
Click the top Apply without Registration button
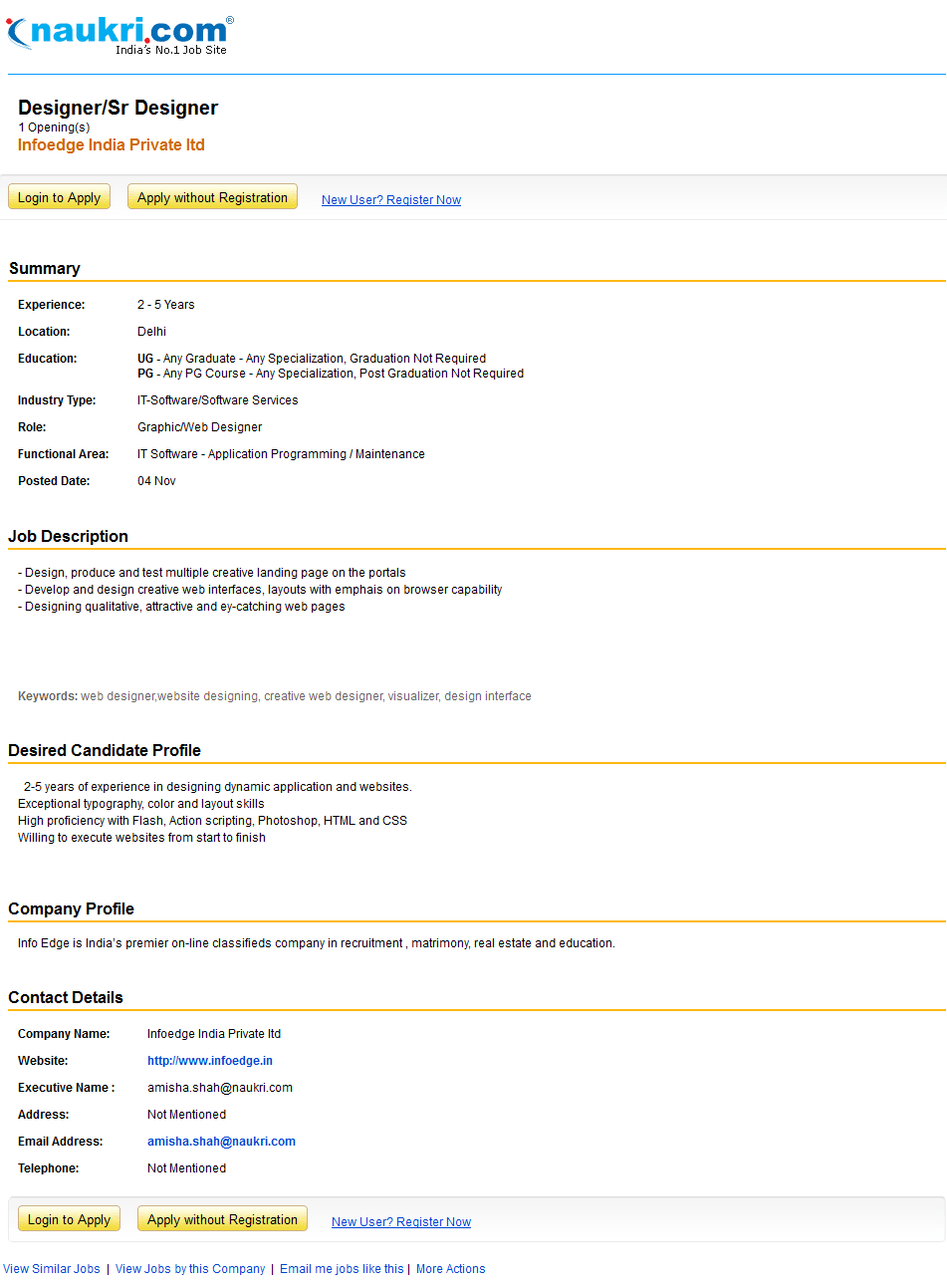pyautogui.click(x=212, y=197)
